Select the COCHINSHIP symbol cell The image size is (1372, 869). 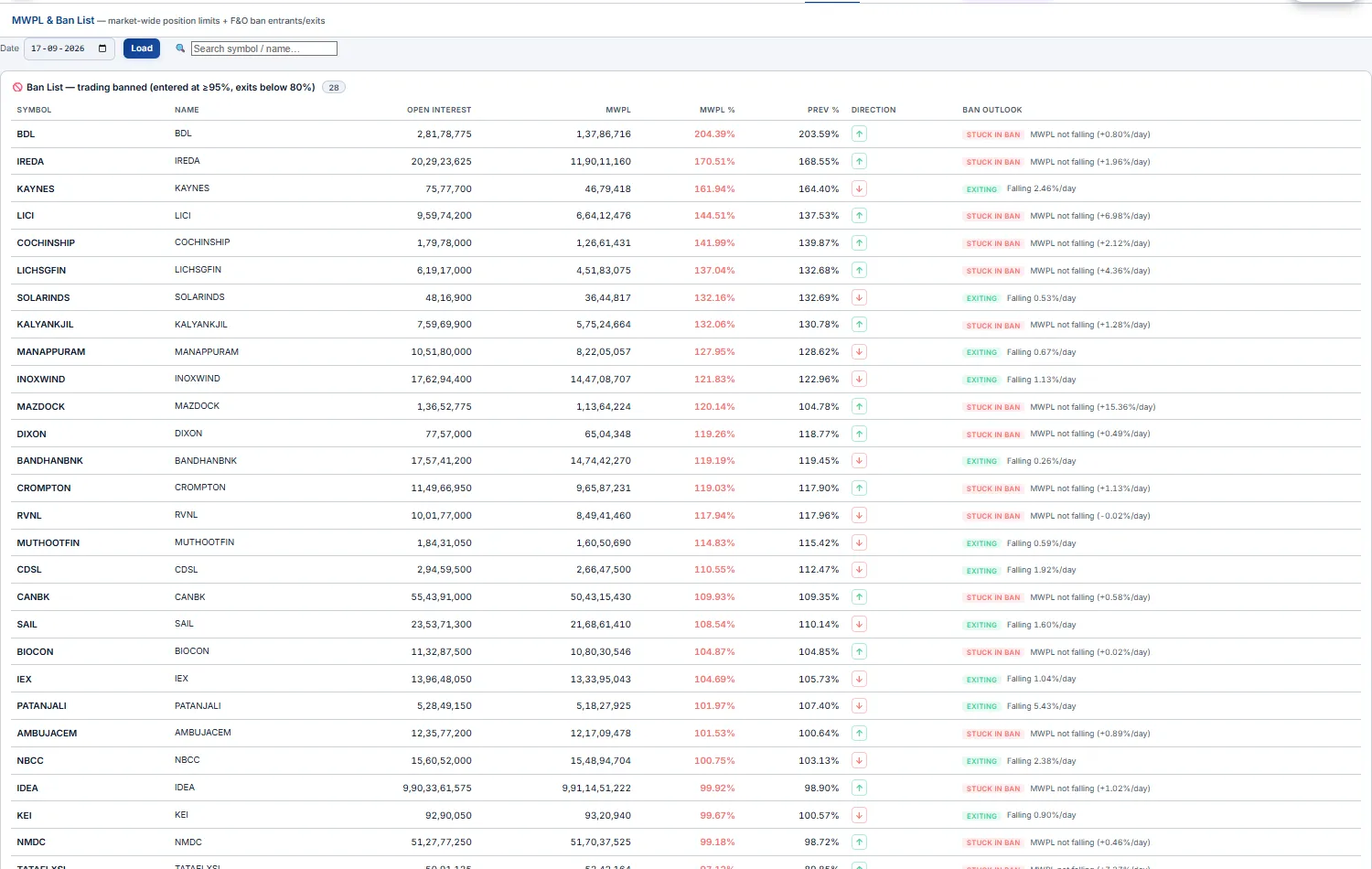[46, 243]
